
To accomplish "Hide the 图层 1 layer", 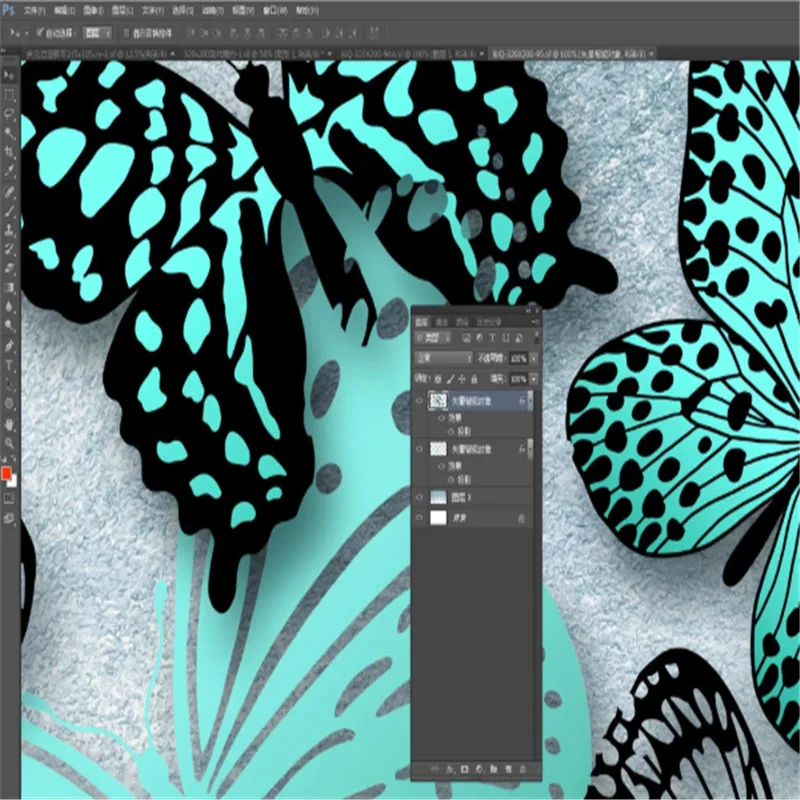I will pyautogui.click(x=419, y=496).
